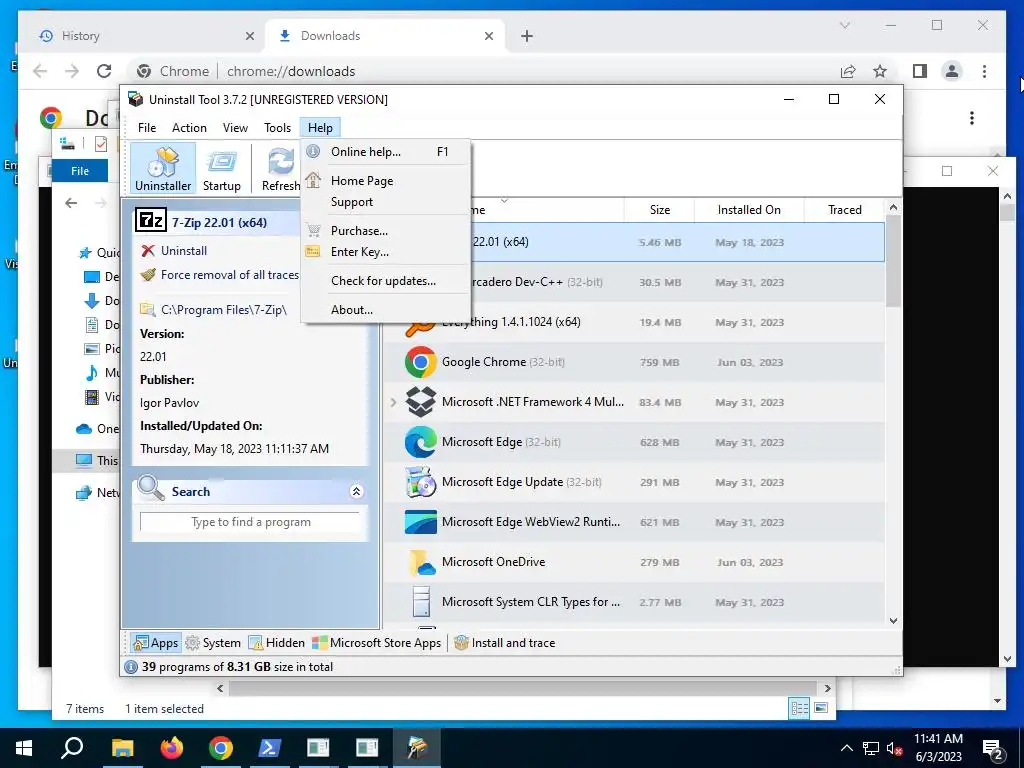This screenshot has width=1024, height=768.
Task: Bookmark this page with star icon
Action: 880,71
